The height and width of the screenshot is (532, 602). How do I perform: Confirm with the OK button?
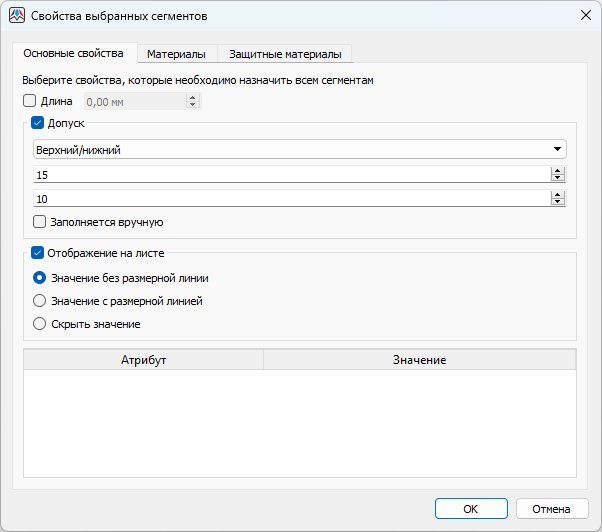470,509
